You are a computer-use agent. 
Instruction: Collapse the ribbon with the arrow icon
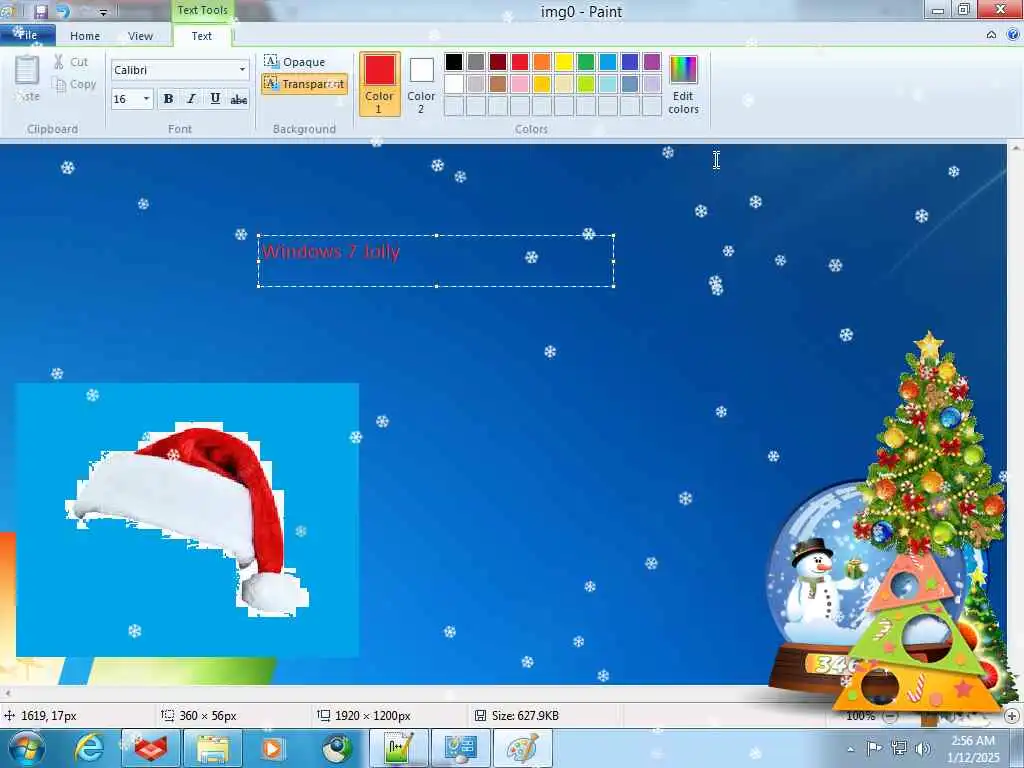(x=991, y=35)
